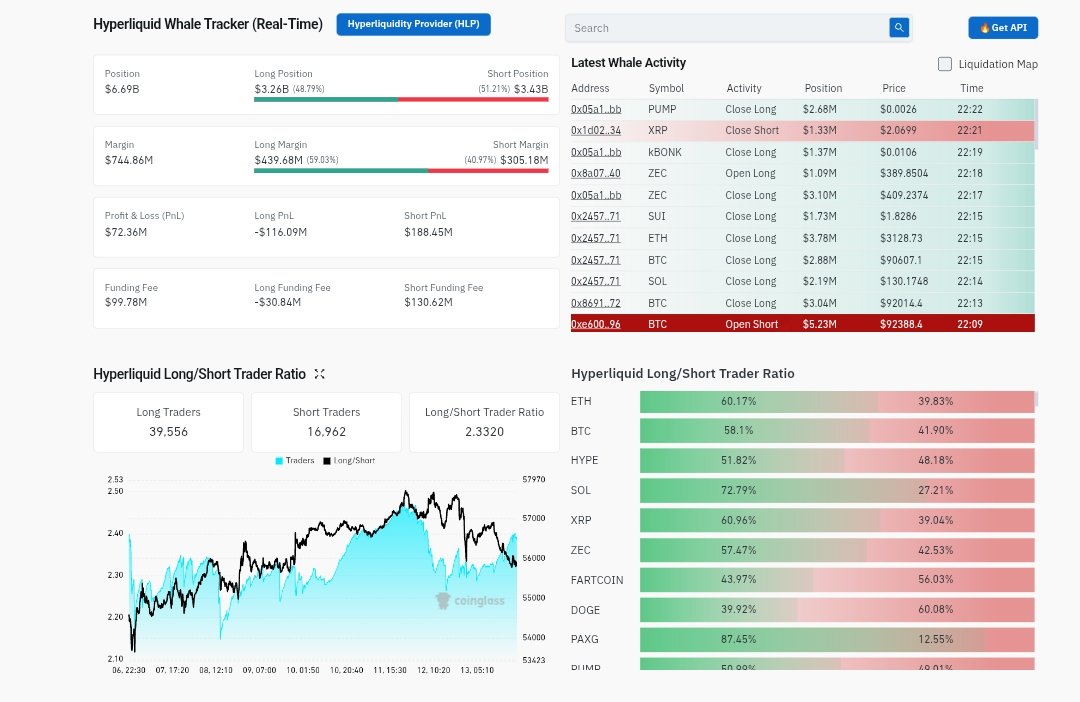Select the PAXG long/short ratio bar

[x=836, y=639]
